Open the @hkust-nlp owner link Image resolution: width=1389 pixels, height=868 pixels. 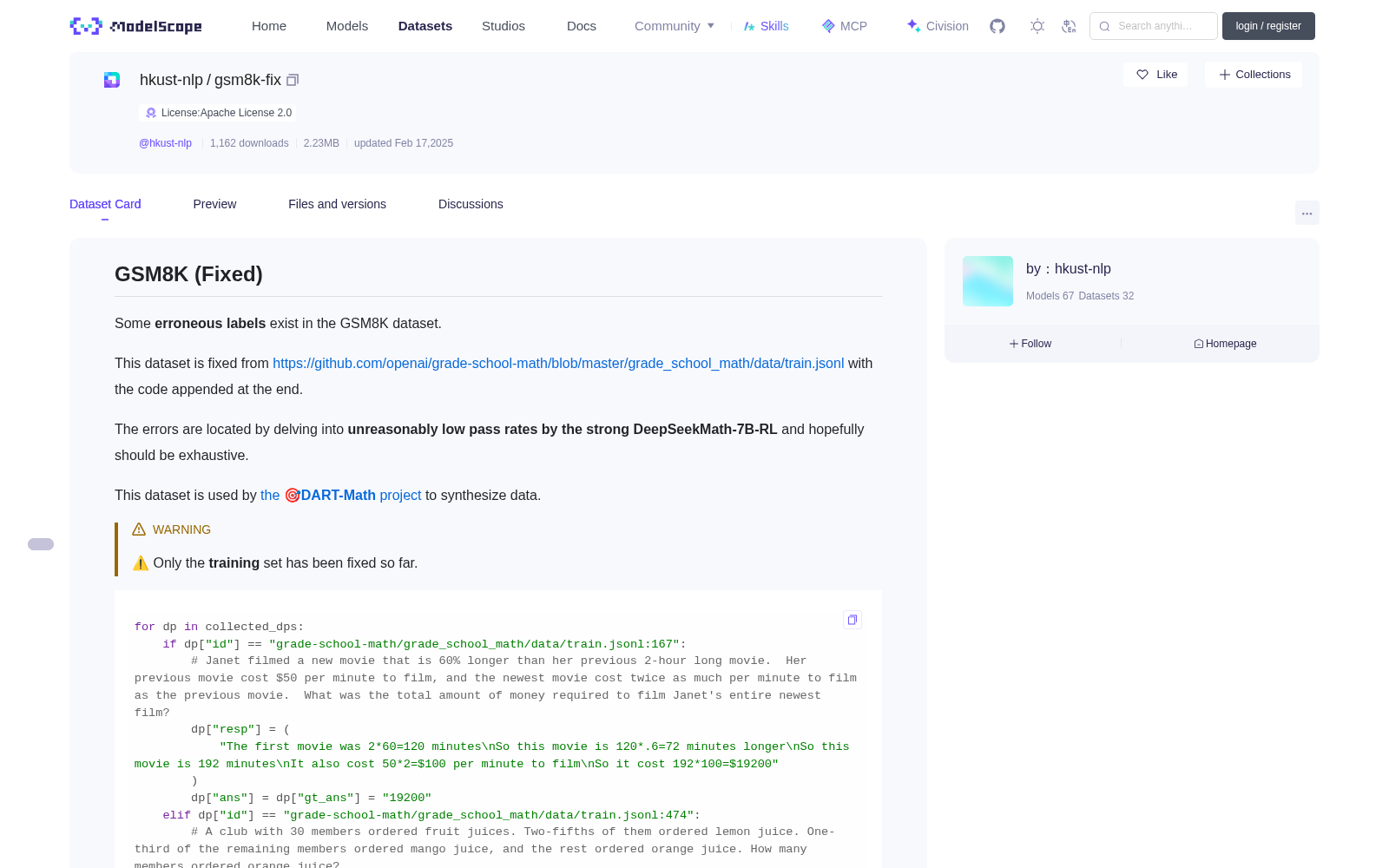(x=165, y=143)
